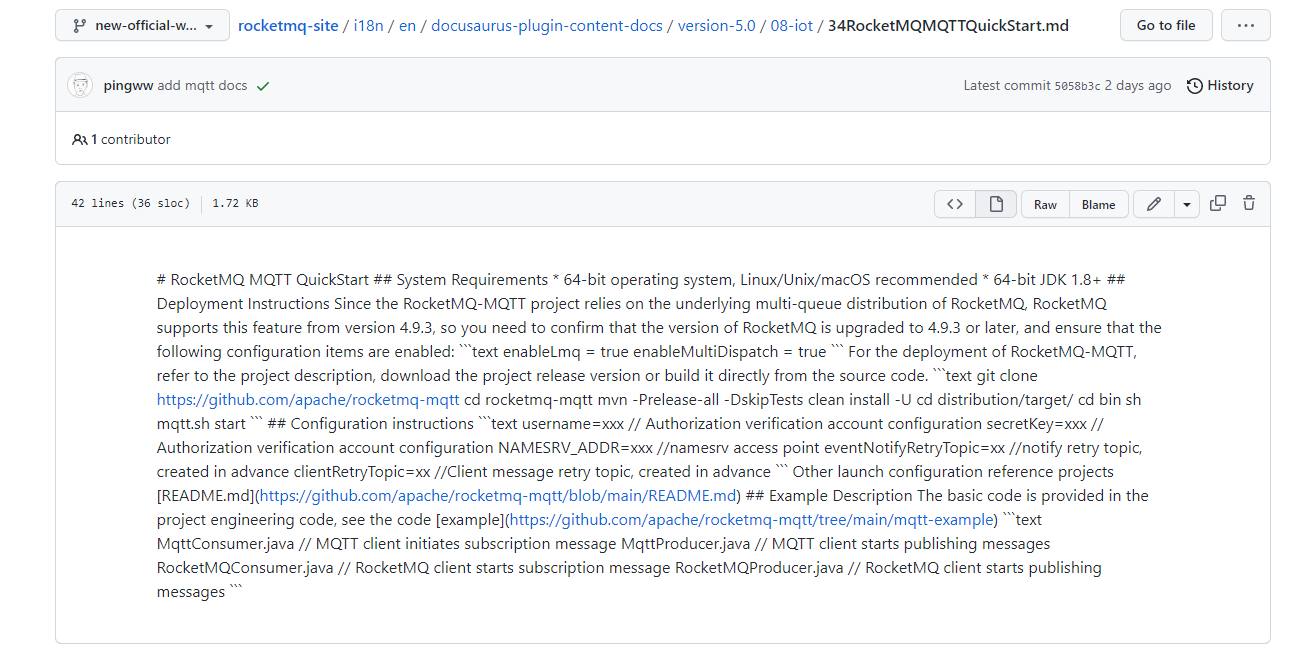Screen dimensions: 1304x656
Task: Open docusaurus-plugin-content-docs breadcrumb link
Action: point(547,26)
